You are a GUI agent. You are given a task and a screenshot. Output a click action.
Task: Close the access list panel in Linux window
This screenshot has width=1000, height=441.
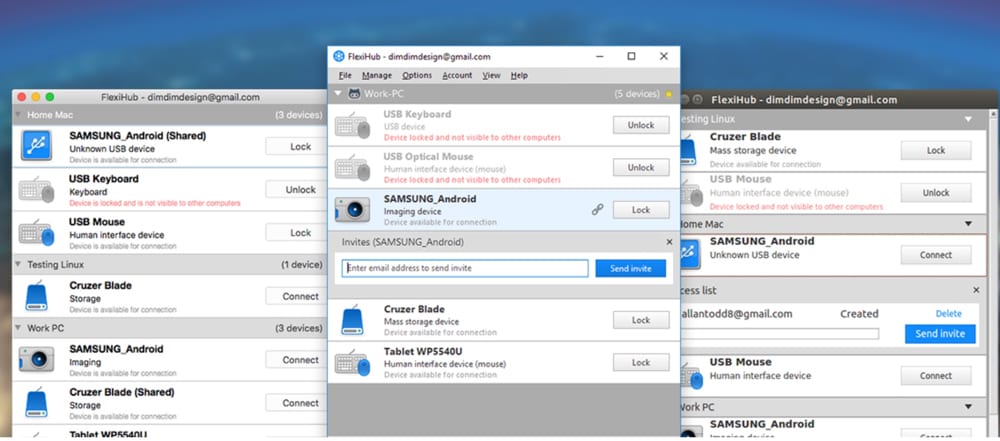(976, 290)
